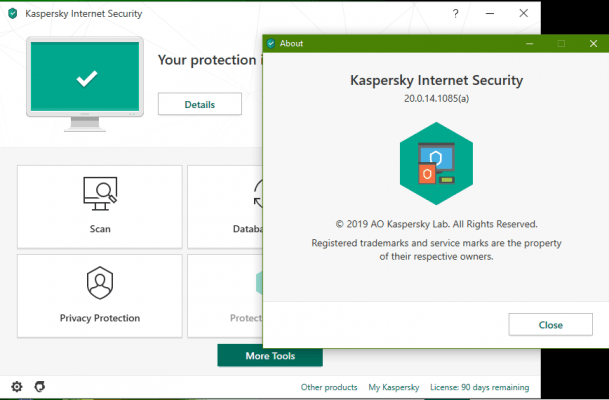The height and width of the screenshot is (400, 609).
Task: Open the Other products link
Action: [329, 387]
